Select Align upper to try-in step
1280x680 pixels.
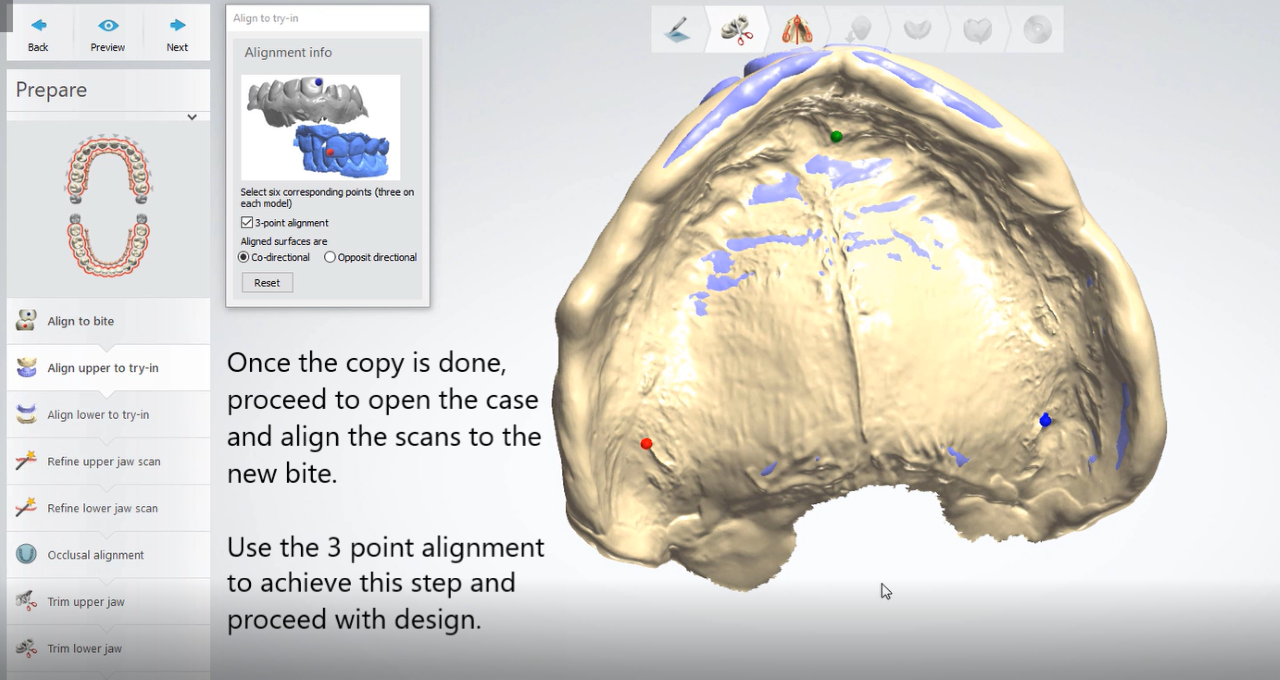[x=108, y=368]
